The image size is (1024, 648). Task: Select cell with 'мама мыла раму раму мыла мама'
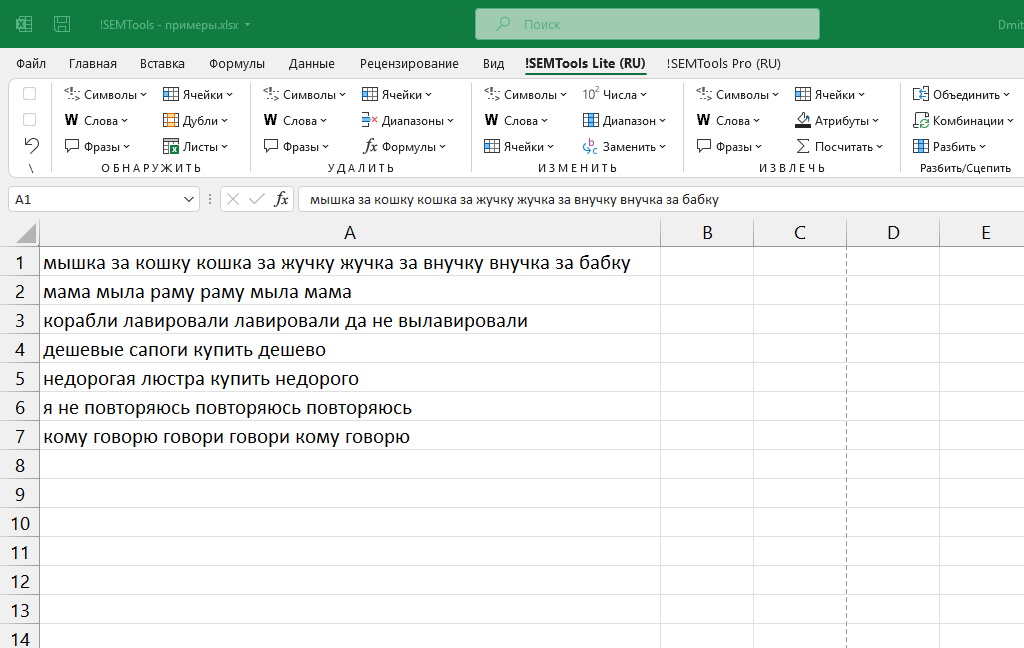(x=350, y=291)
